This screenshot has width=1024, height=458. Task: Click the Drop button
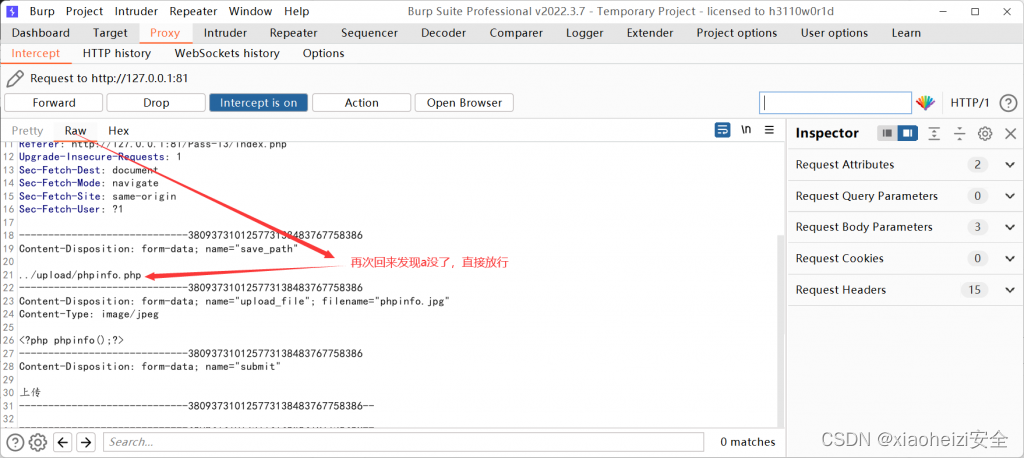click(156, 103)
